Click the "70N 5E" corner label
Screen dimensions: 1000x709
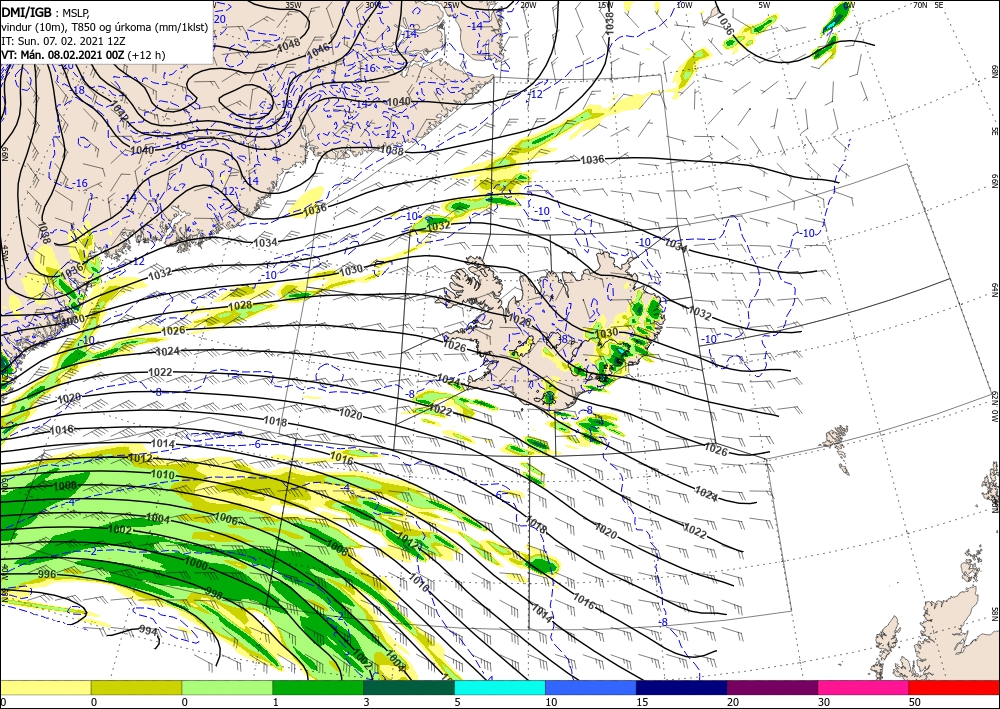(x=928, y=5)
